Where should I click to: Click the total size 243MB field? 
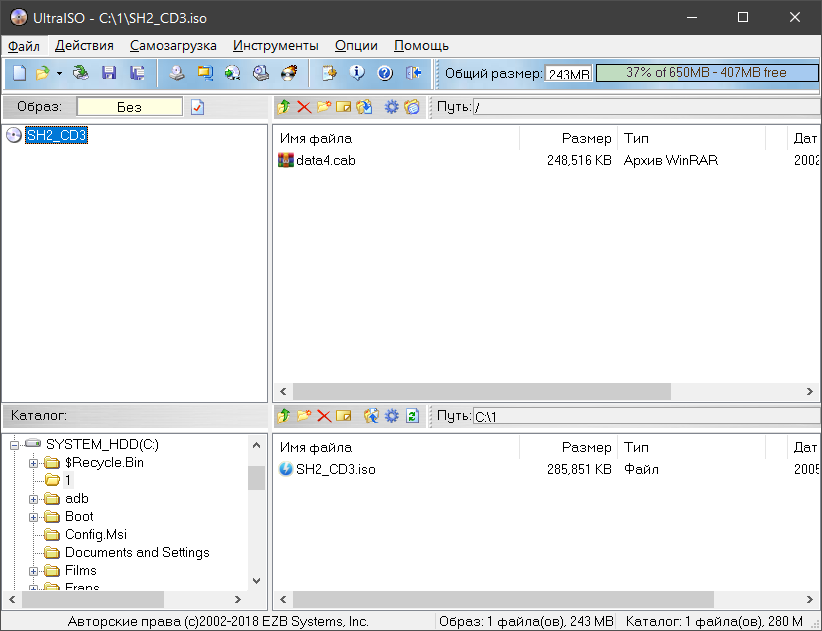click(x=568, y=73)
